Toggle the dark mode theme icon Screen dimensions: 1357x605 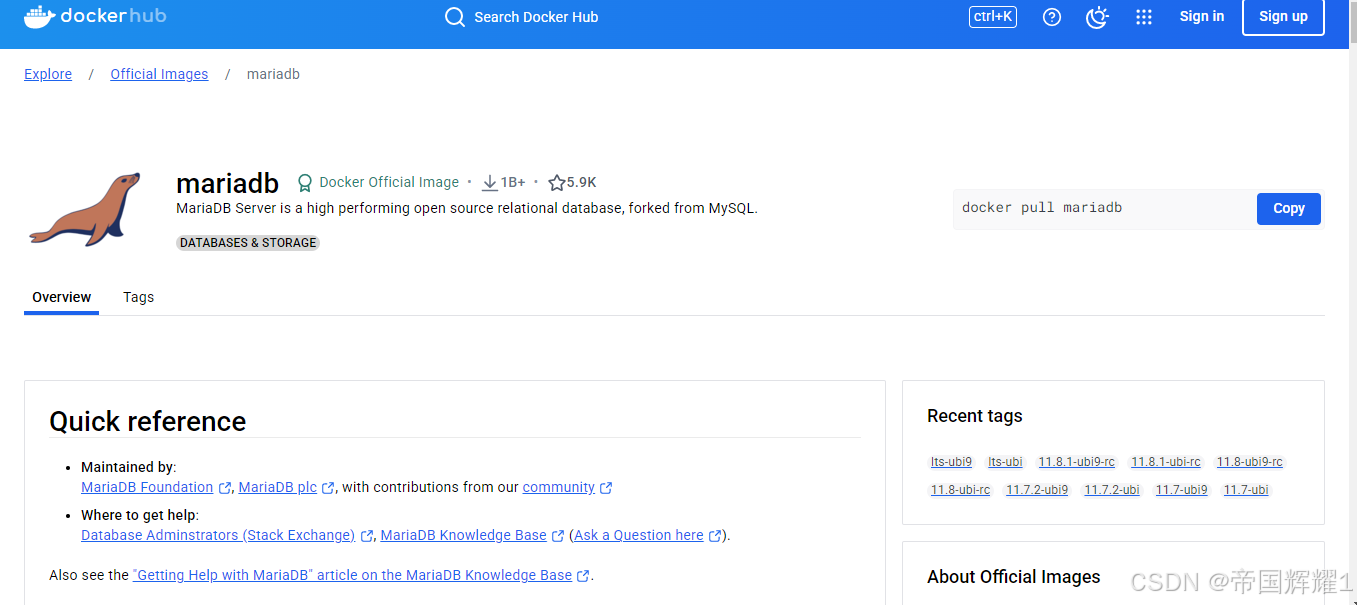click(x=1097, y=17)
